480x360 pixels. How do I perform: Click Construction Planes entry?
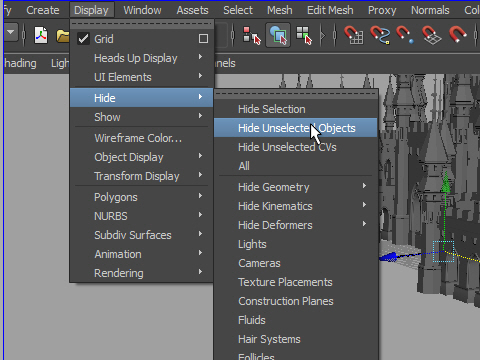(296, 301)
